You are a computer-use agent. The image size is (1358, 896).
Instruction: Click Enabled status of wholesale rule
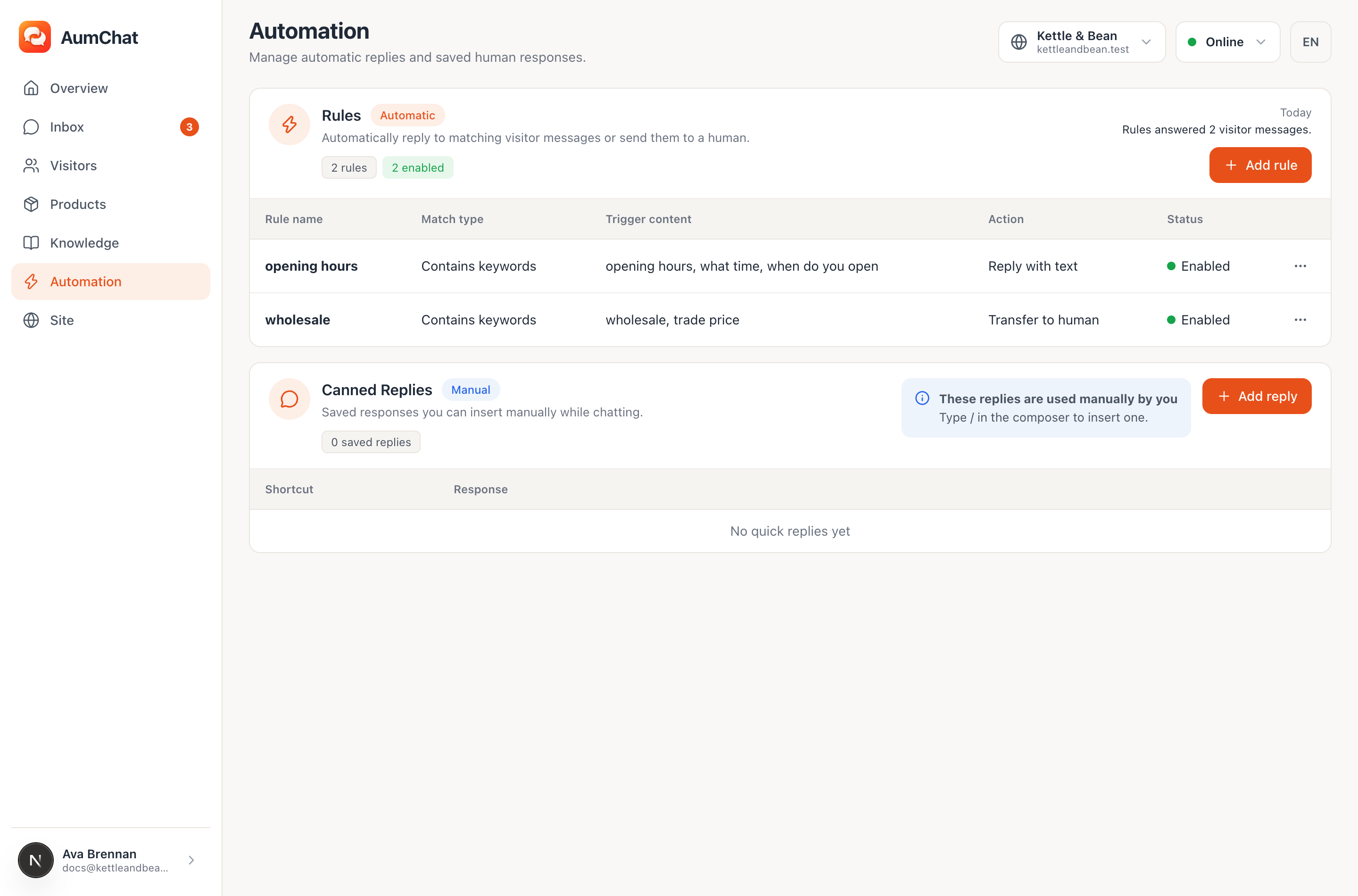pos(1198,320)
